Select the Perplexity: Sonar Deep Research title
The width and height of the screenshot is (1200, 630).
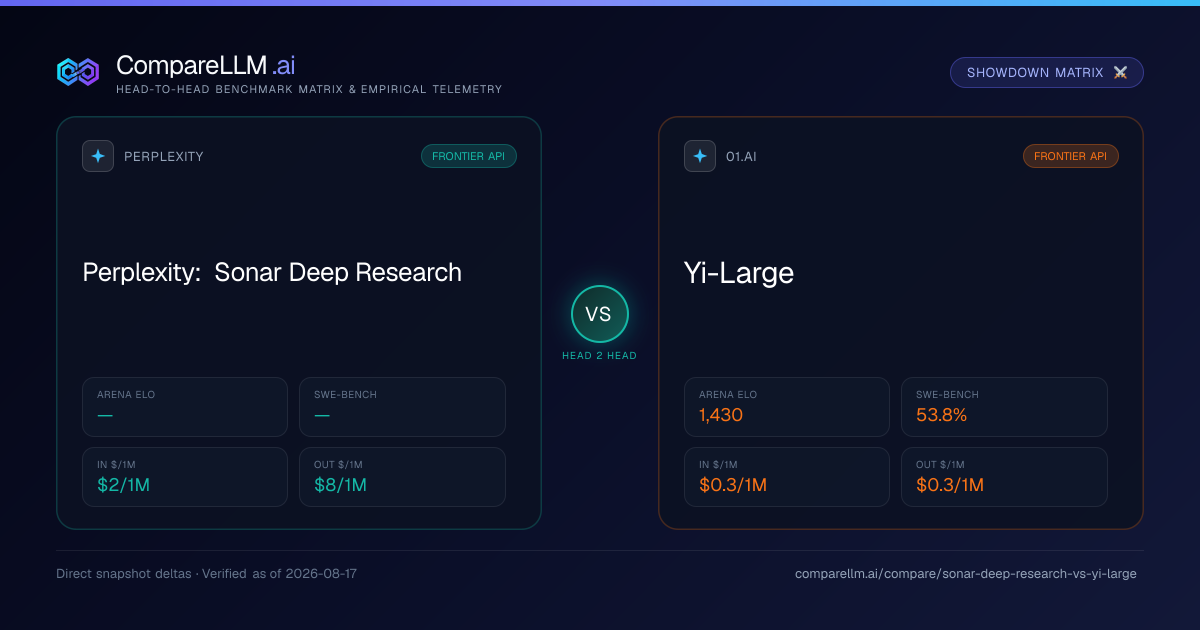pyautogui.click(x=272, y=272)
